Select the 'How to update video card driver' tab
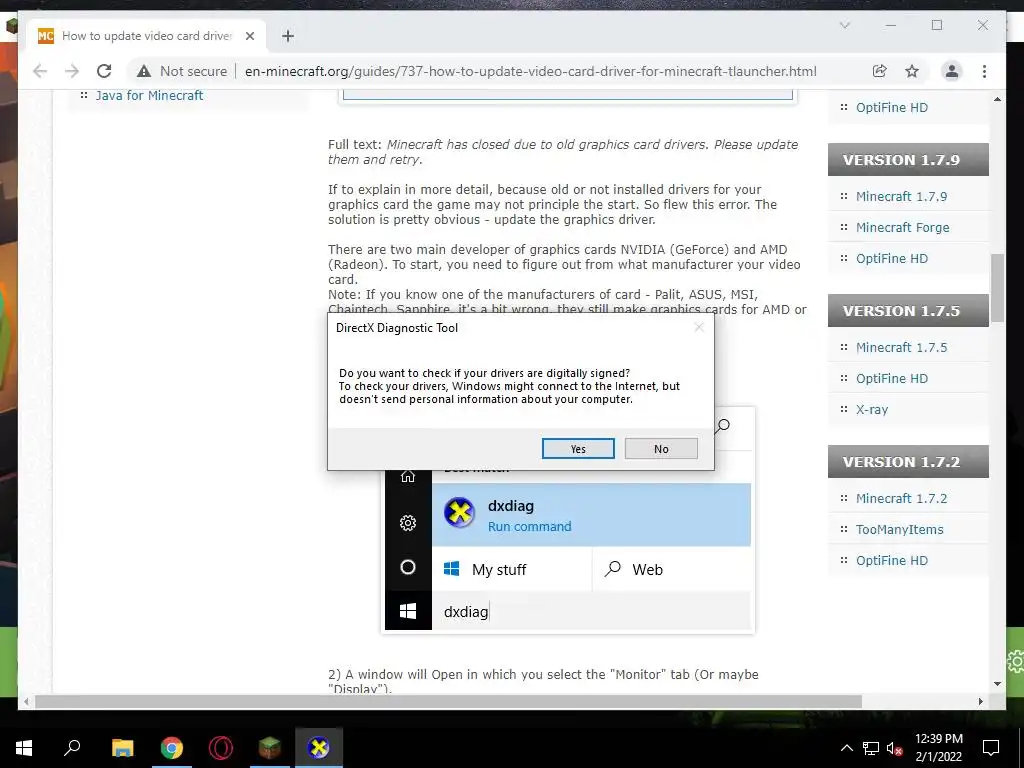The height and width of the screenshot is (768, 1024). click(147, 36)
